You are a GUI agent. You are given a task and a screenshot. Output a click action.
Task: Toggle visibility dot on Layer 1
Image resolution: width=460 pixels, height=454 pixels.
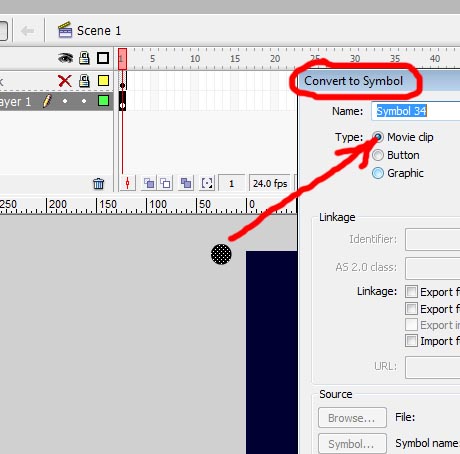(65, 101)
